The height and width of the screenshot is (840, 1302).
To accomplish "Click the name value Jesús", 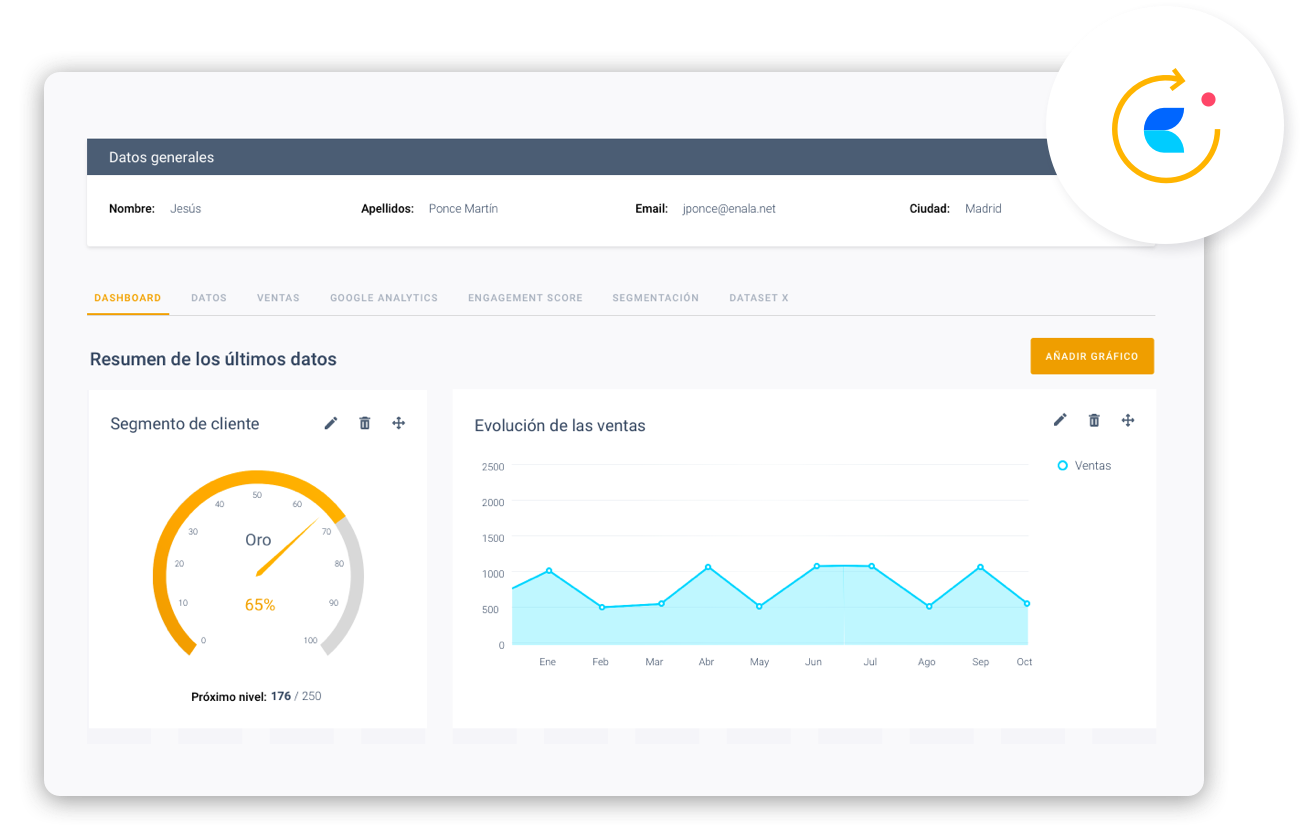I will pos(186,209).
